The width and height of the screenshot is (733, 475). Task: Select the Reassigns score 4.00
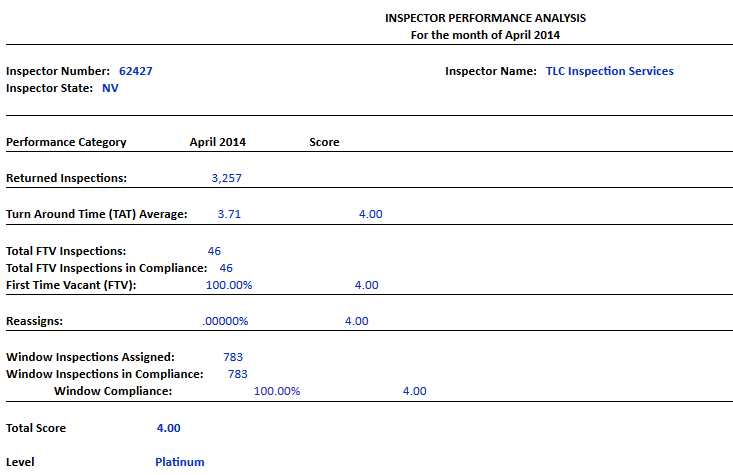pyautogui.click(x=357, y=321)
